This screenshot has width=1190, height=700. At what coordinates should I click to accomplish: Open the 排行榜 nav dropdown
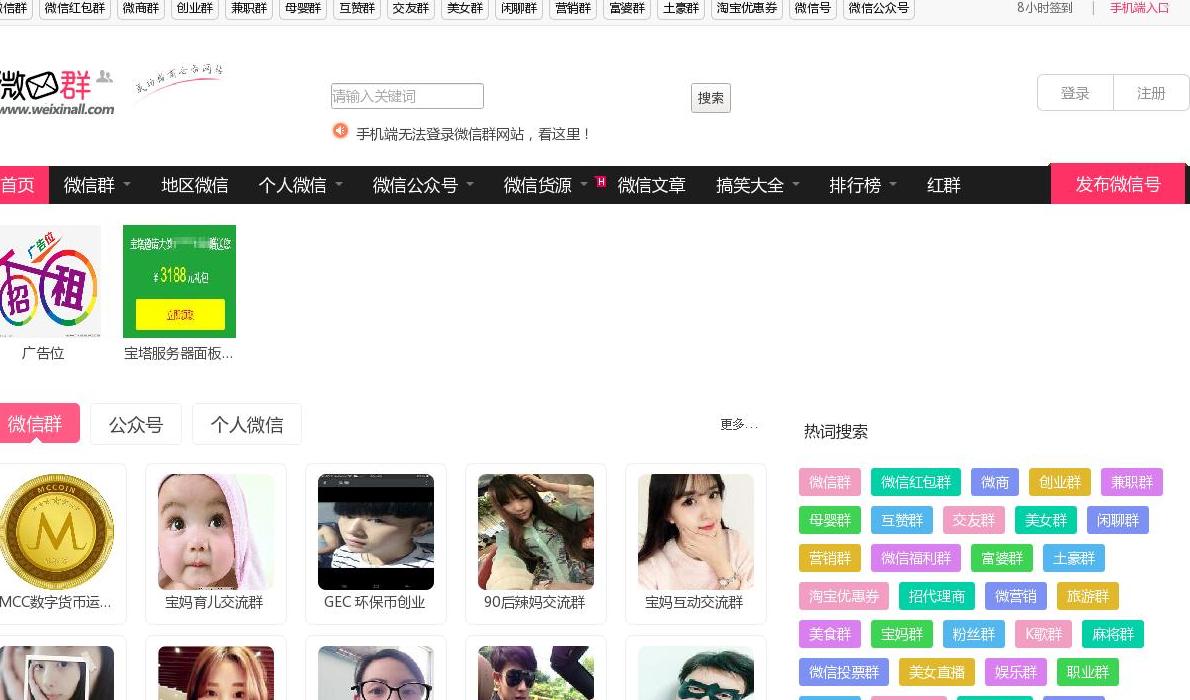tap(863, 184)
